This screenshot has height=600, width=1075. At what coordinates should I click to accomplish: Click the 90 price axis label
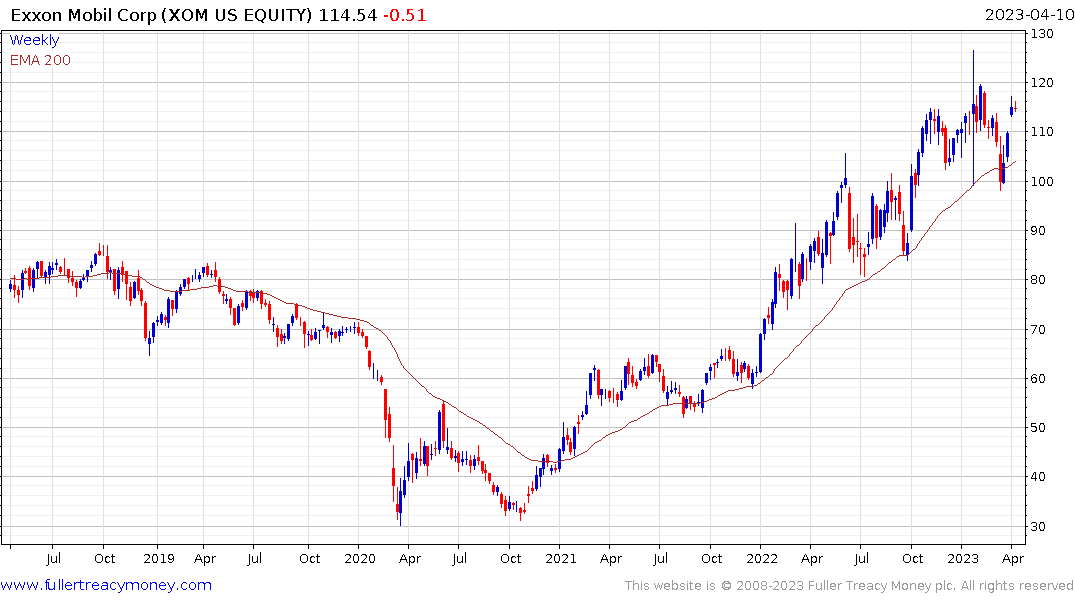click(1039, 231)
